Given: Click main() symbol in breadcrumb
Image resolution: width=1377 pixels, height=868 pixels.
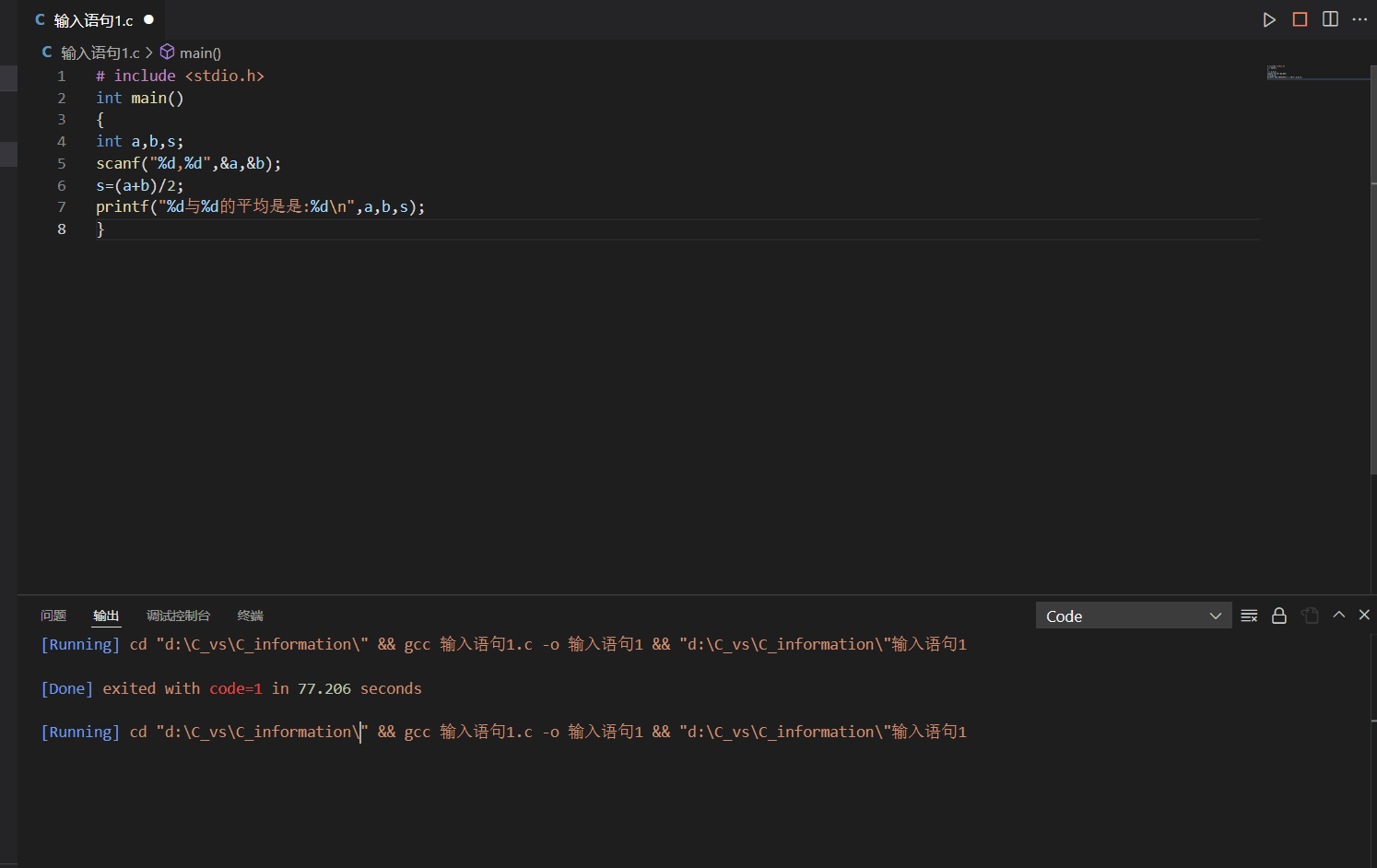Looking at the screenshot, I should click(x=200, y=53).
